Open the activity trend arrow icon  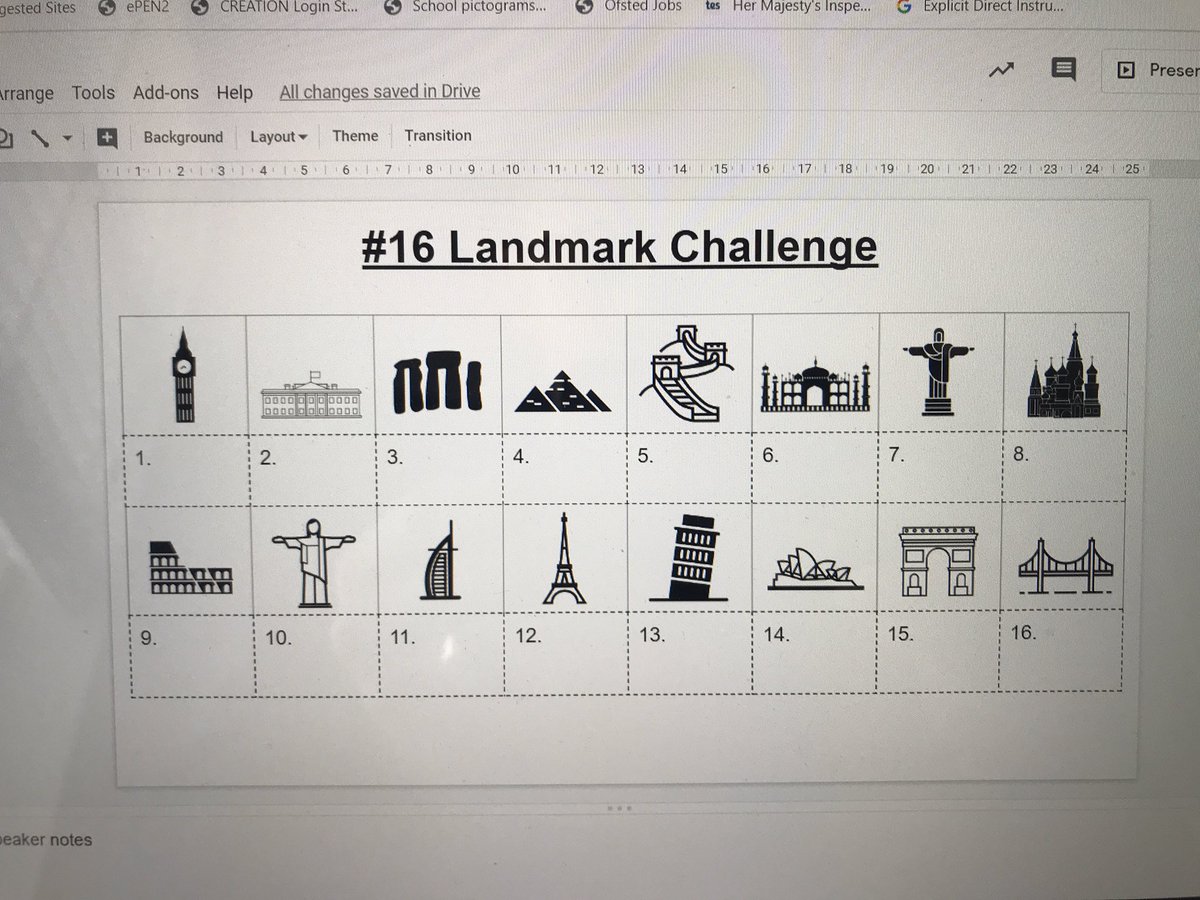(1001, 70)
